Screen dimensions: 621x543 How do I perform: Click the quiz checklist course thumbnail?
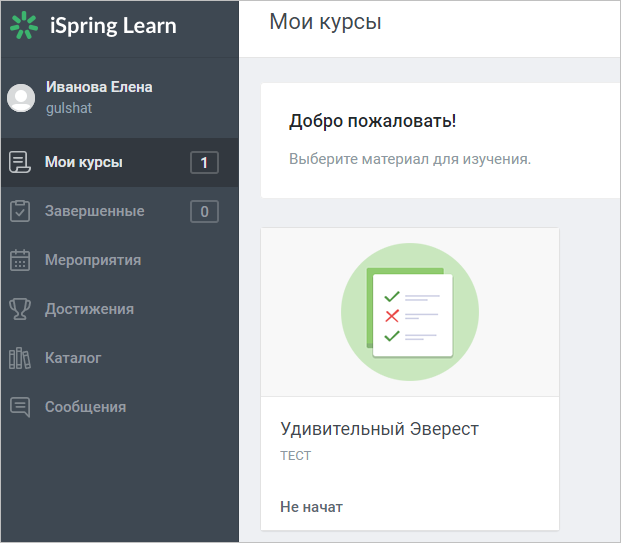410,312
